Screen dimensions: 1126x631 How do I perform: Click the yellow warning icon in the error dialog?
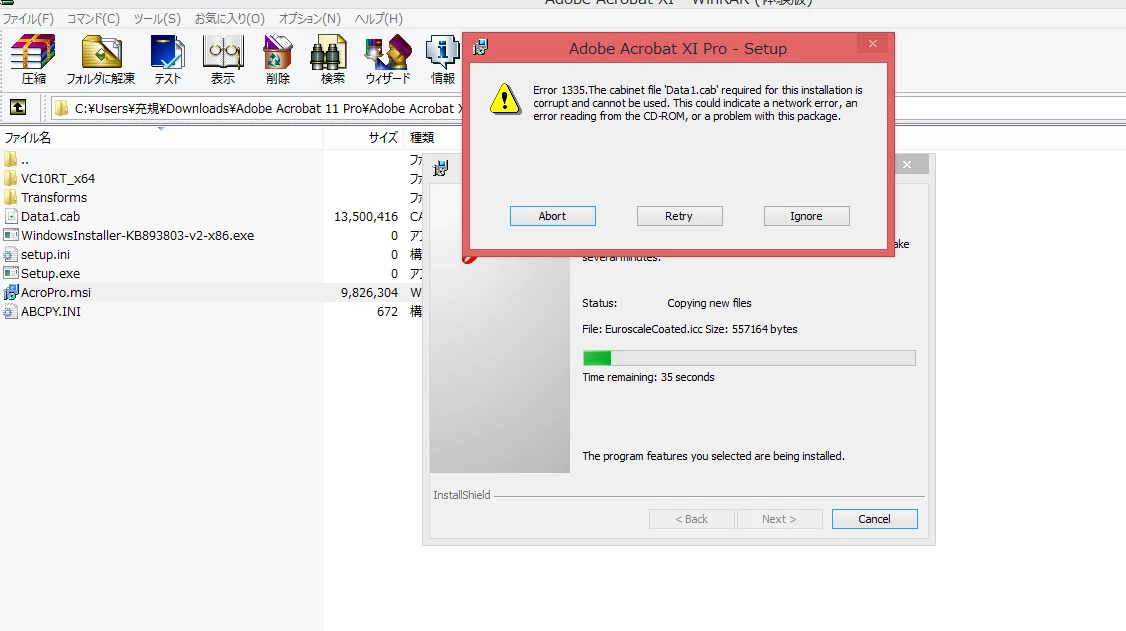pyautogui.click(x=505, y=99)
